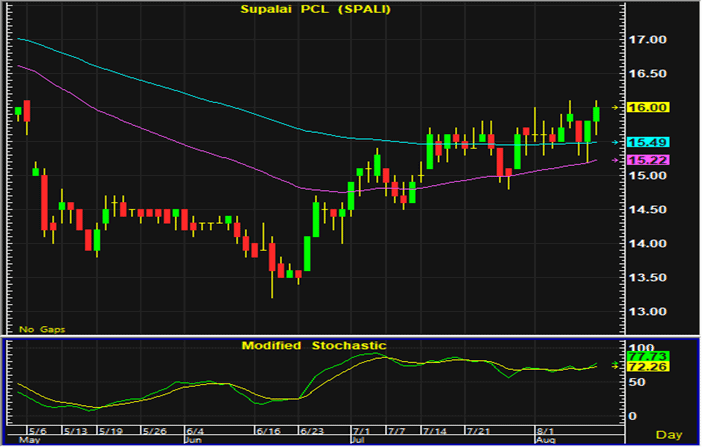
Task: Click the Modified Stochastic panel title
Action: pyautogui.click(x=313, y=346)
